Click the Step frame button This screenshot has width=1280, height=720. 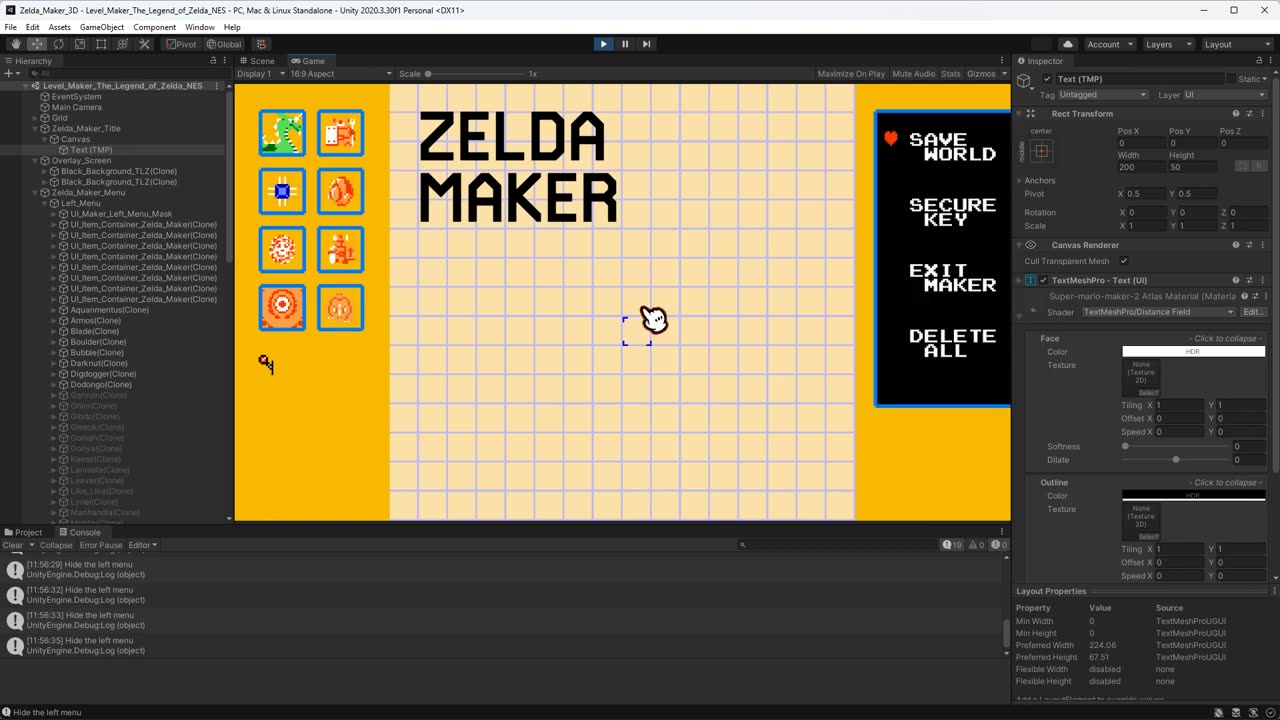(646, 44)
